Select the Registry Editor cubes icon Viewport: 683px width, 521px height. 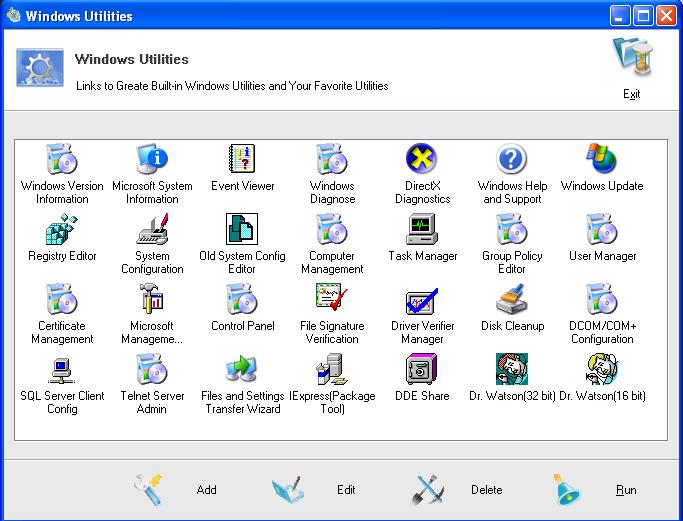(62, 229)
